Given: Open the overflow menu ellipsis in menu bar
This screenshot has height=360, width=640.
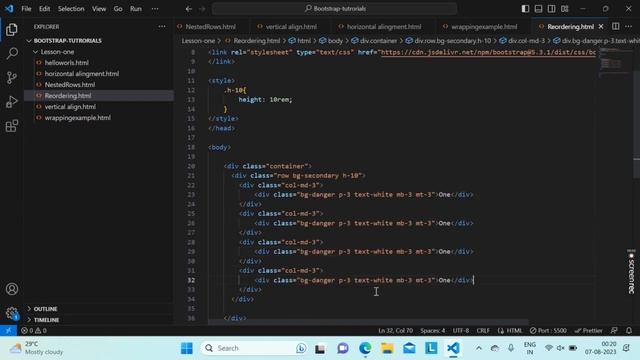Looking at the screenshot, I should [x=155, y=9].
